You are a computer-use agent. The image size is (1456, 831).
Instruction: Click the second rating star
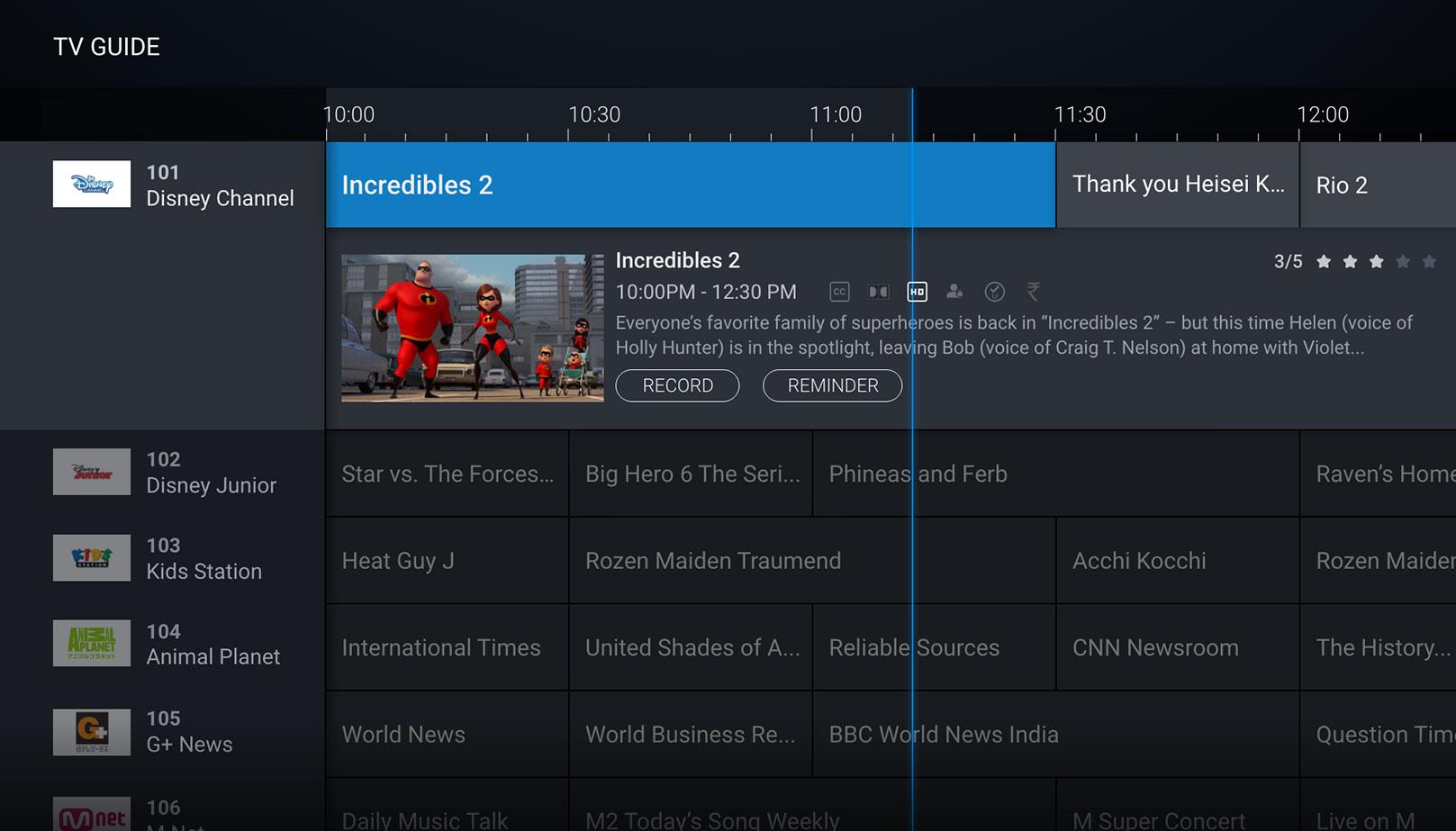point(1350,261)
